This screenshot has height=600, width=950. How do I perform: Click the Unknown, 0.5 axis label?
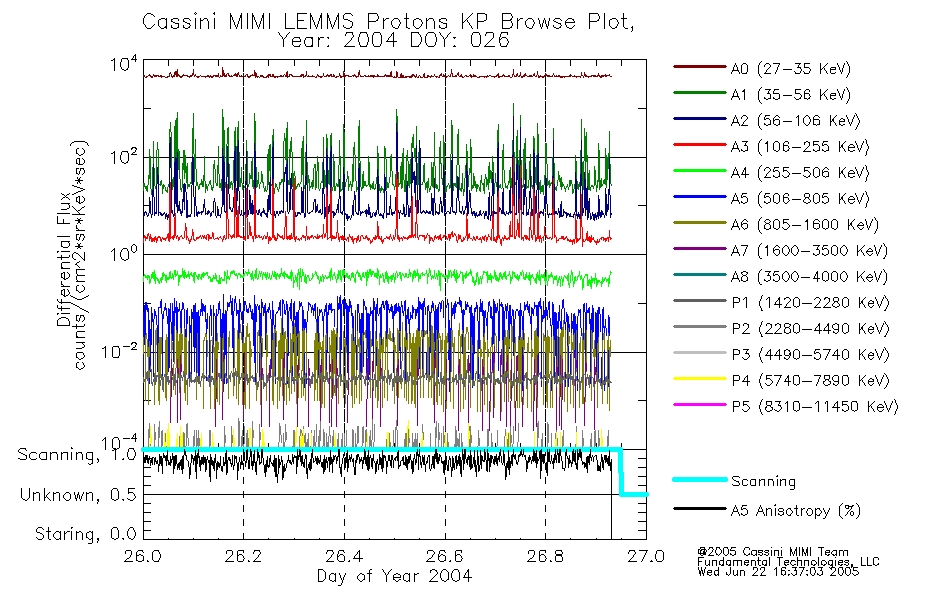coord(78,495)
